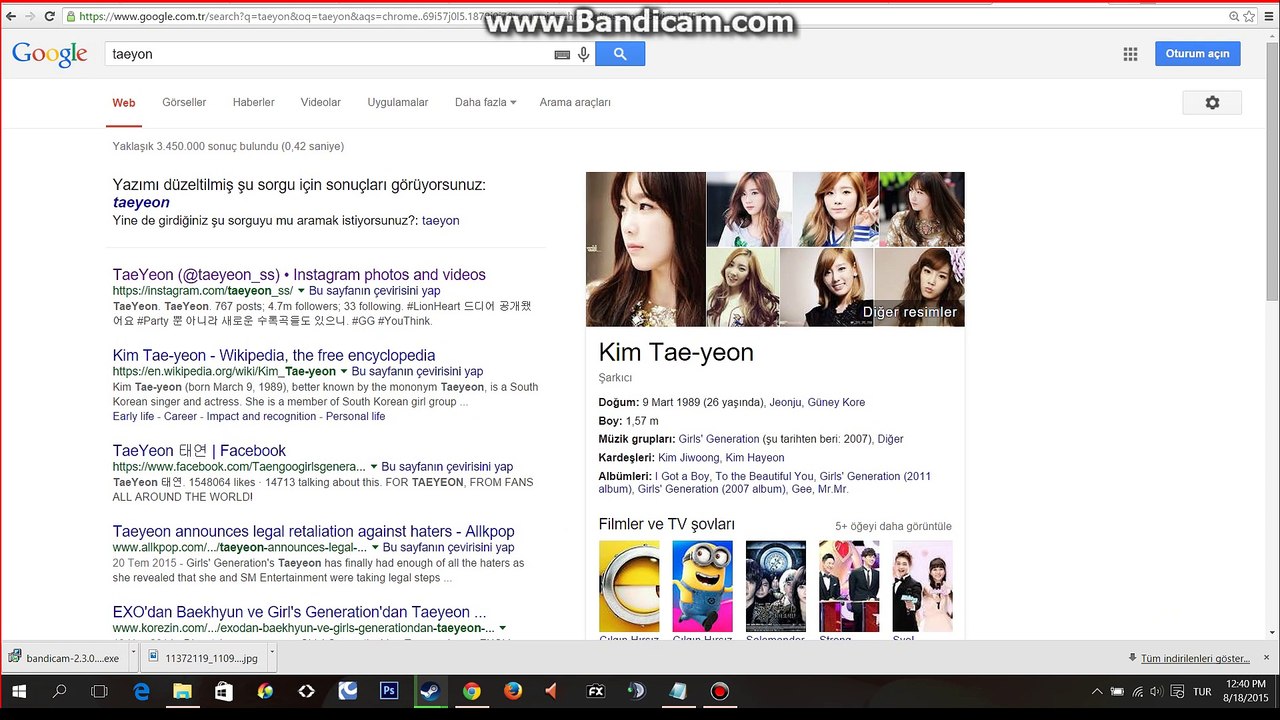Search instead for original 'taeyon' link
Viewport: 1280px width, 720px height.
(x=441, y=220)
